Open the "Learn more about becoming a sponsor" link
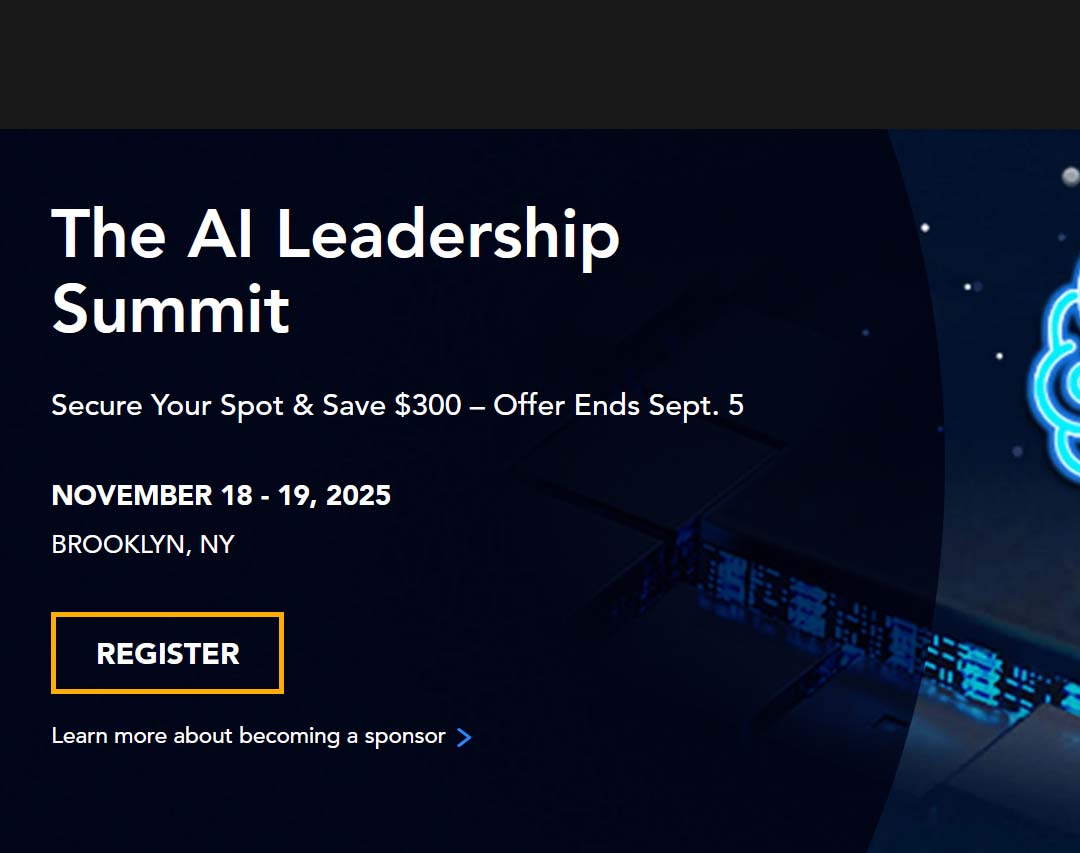The height and width of the screenshot is (853, 1080). coord(248,736)
